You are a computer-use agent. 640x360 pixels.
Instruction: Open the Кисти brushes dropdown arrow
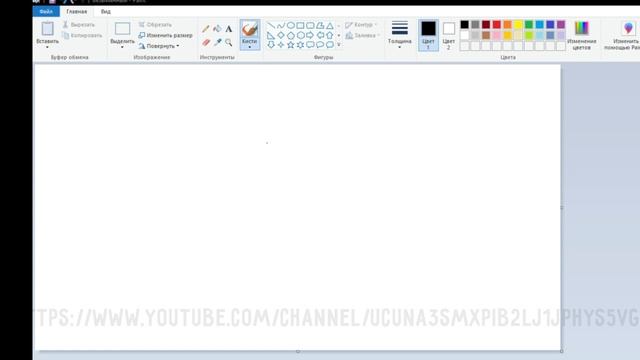coord(249,47)
